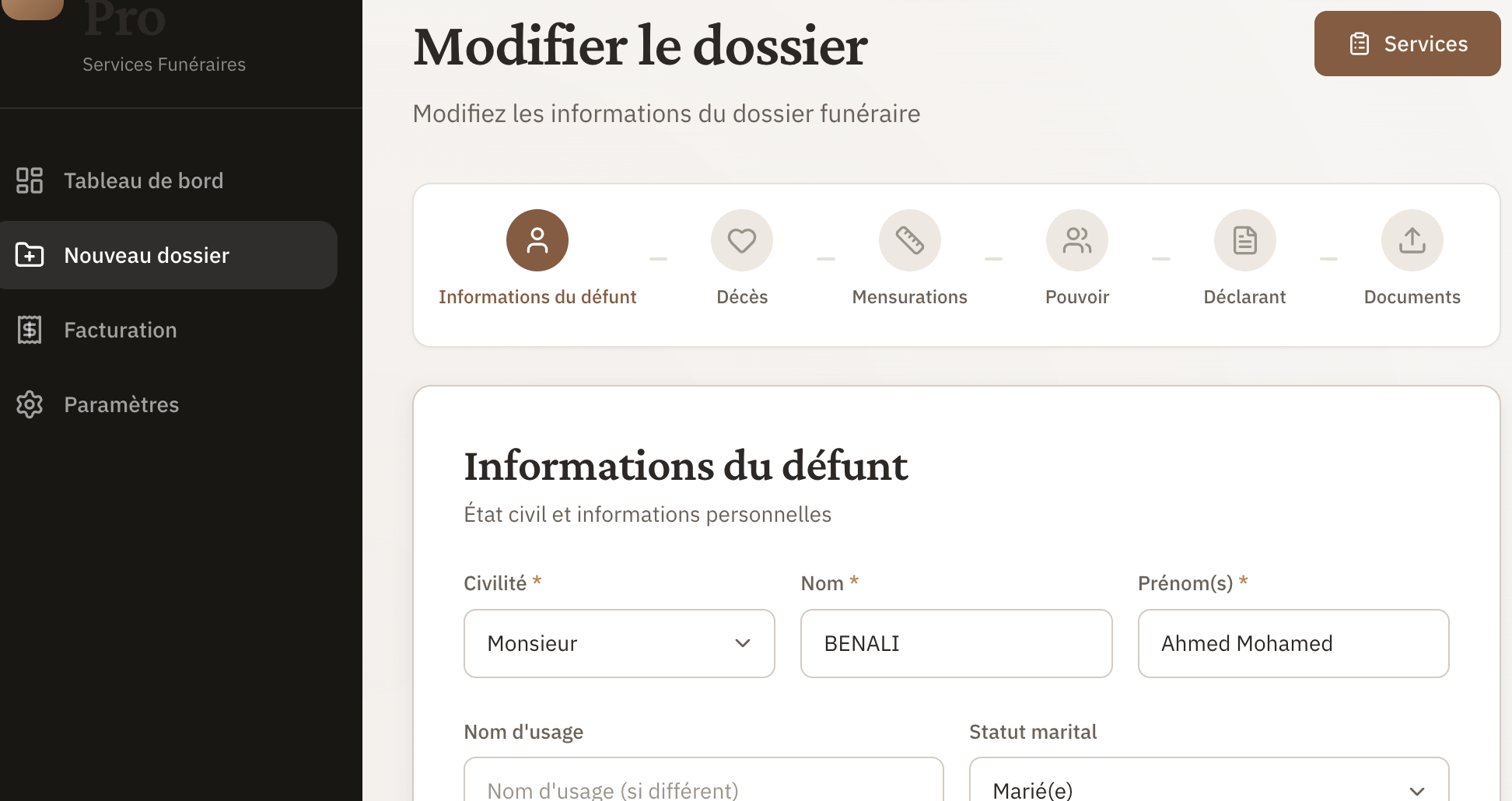Click the chevron arrow in Civilité field
This screenshot has height=801, width=1512.
[x=743, y=643]
